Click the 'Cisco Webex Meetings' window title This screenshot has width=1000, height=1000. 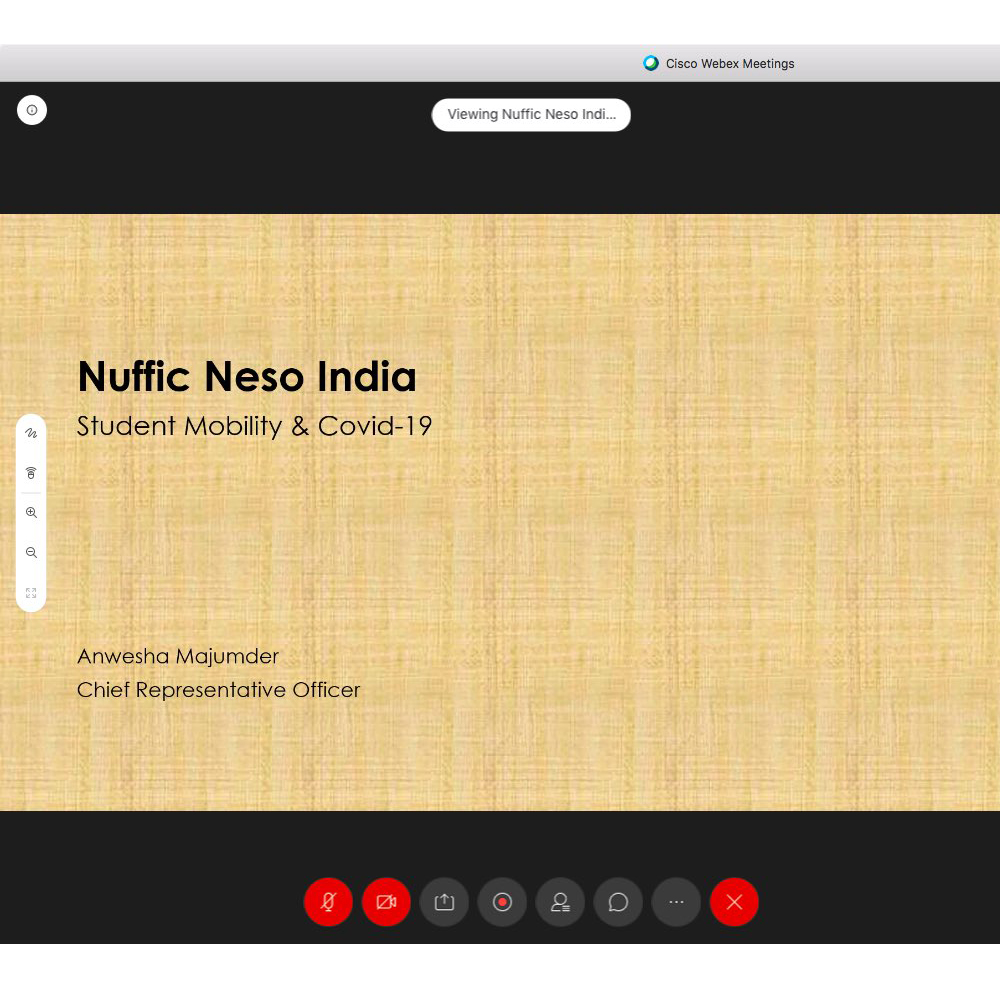730,64
